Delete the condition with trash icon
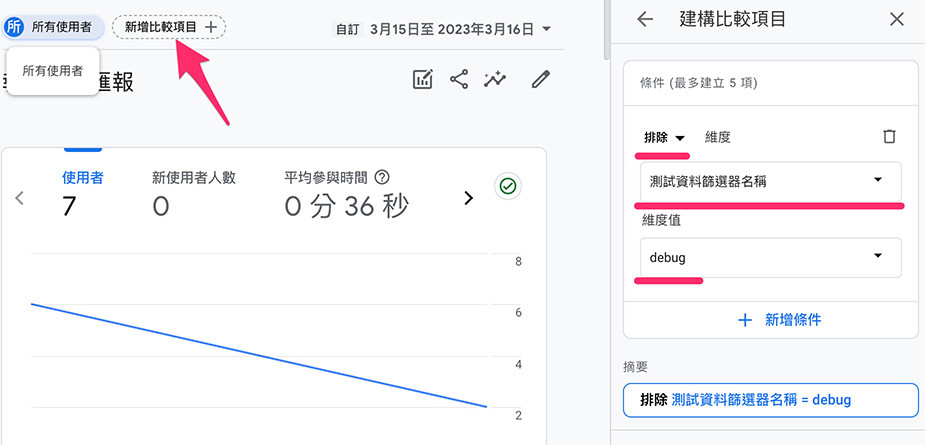 tap(889, 137)
